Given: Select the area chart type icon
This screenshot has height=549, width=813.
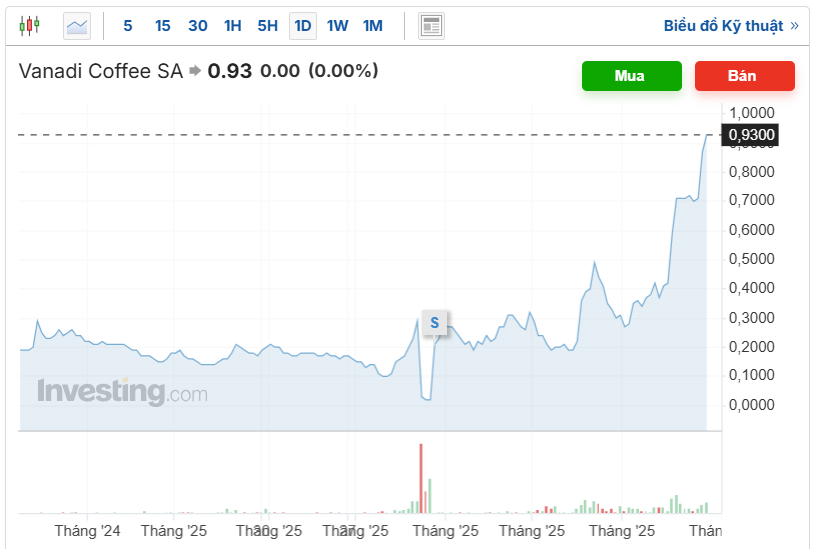Looking at the screenshot, I should coord(77,26).
